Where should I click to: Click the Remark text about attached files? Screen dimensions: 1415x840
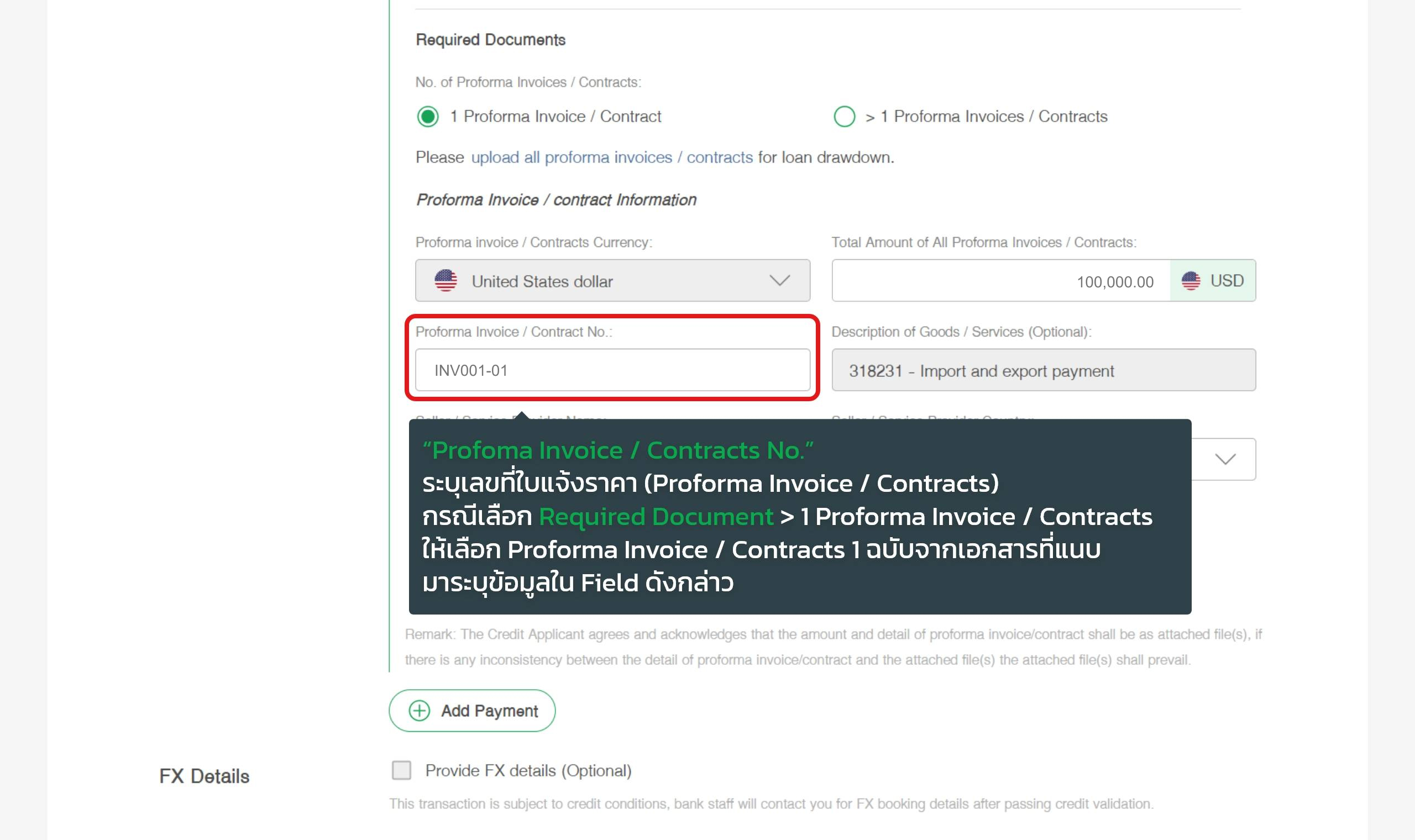[x=832, y=647]
